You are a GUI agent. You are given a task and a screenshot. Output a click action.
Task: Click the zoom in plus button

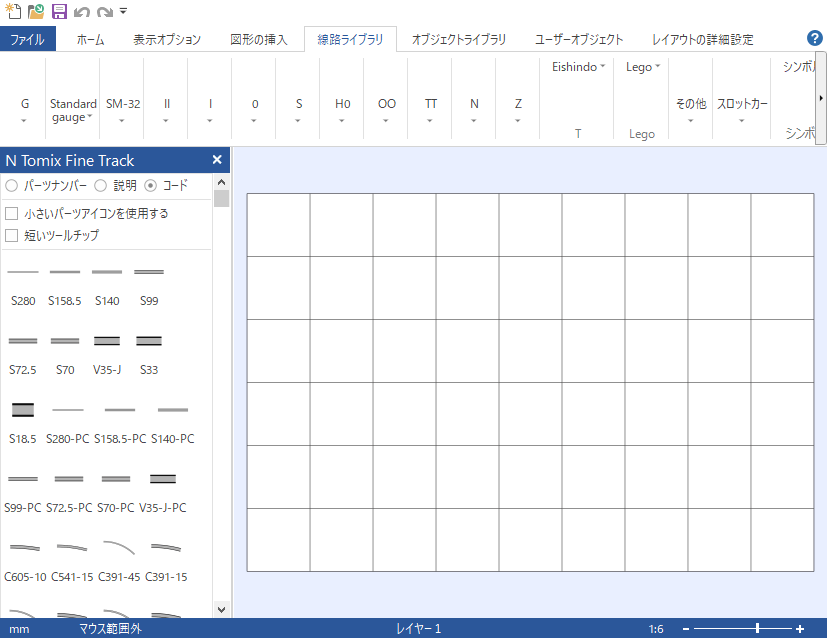(800, 629)
